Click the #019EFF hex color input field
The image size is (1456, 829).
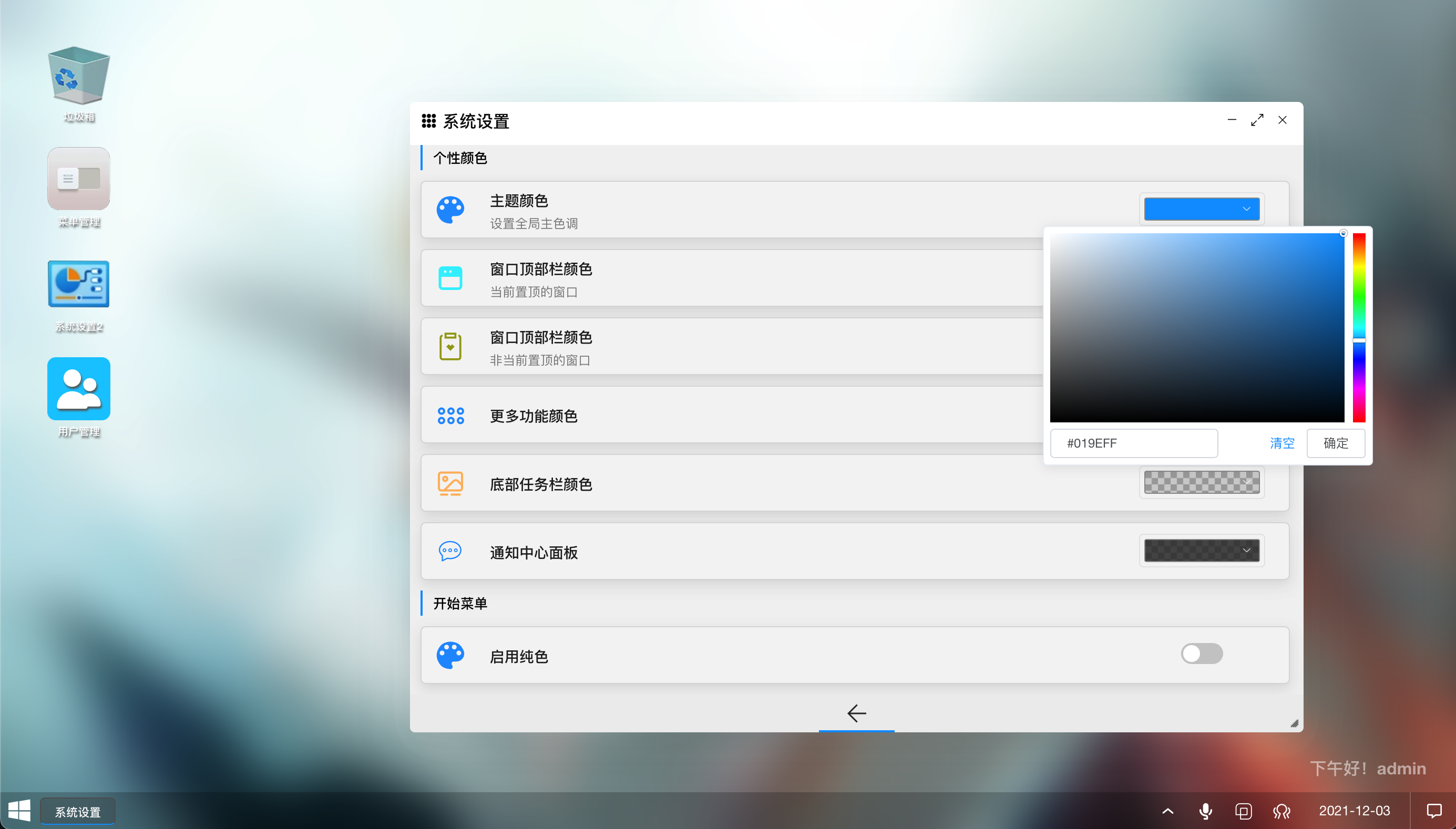[1134, 443]
